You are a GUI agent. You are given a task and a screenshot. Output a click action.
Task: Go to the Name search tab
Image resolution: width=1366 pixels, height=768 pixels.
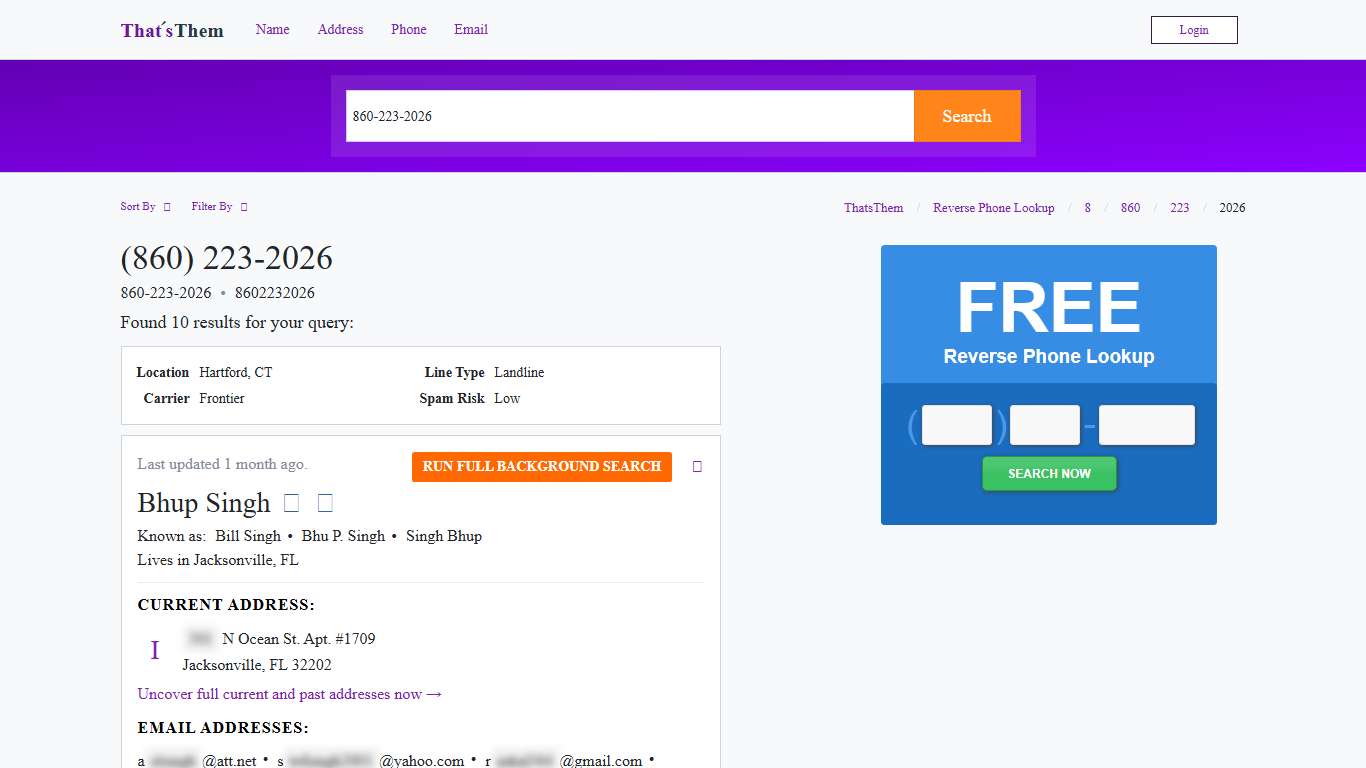(x=272, y=30)
